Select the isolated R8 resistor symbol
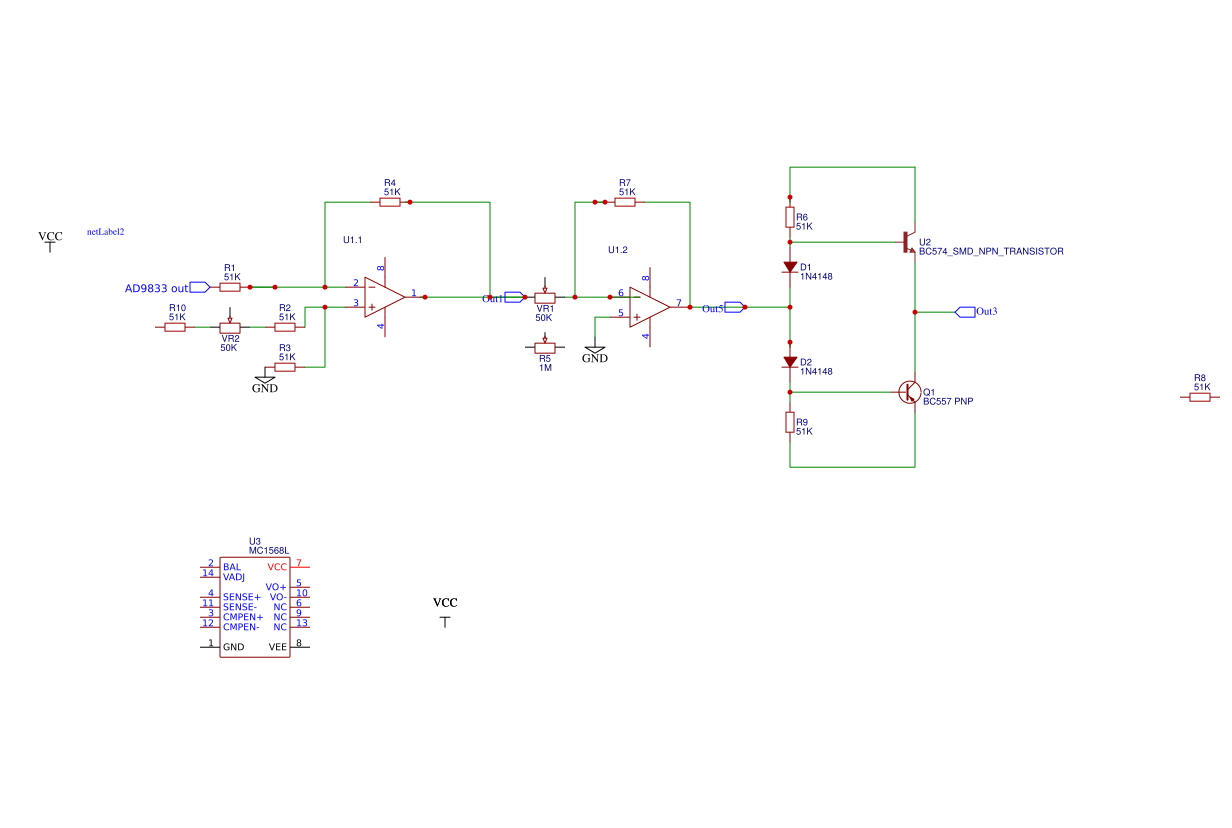This screenshot has height=828, width=1232. pos(1200,397)
